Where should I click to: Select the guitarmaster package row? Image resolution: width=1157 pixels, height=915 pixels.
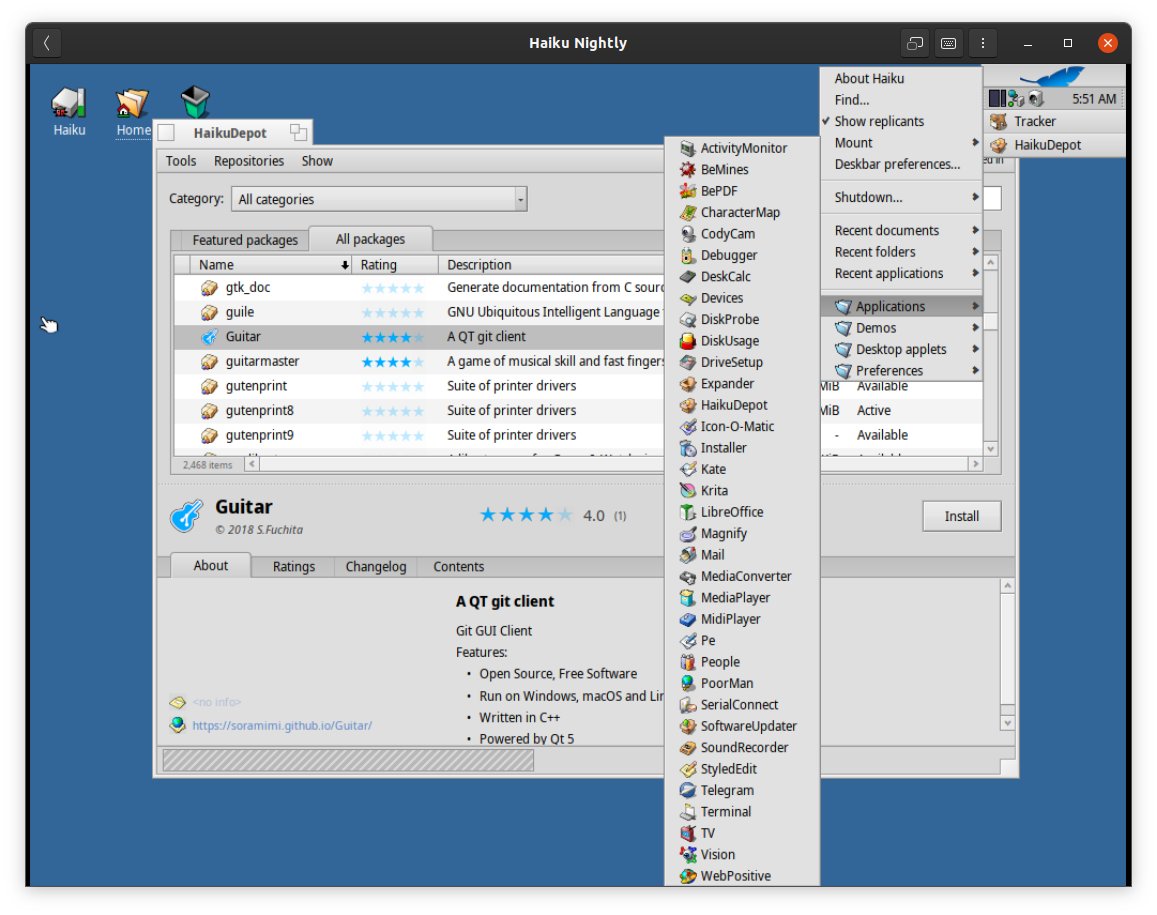pyautogui.click(x=419, y=361)
